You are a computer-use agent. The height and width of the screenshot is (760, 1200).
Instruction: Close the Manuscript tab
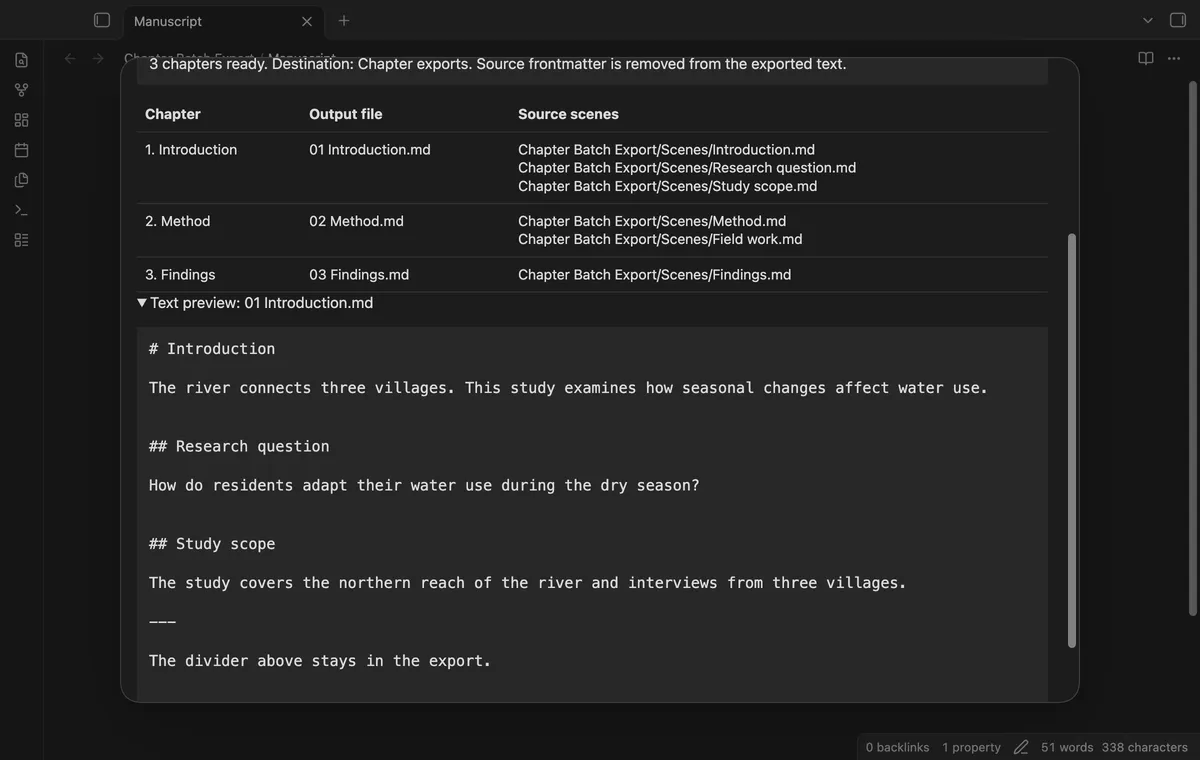coord(307,21)
